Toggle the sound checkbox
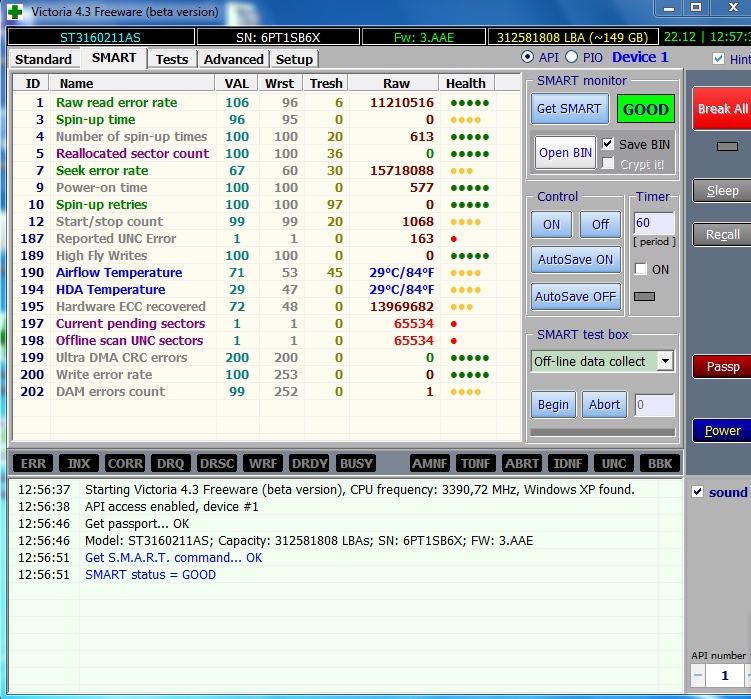 (697, 492)
